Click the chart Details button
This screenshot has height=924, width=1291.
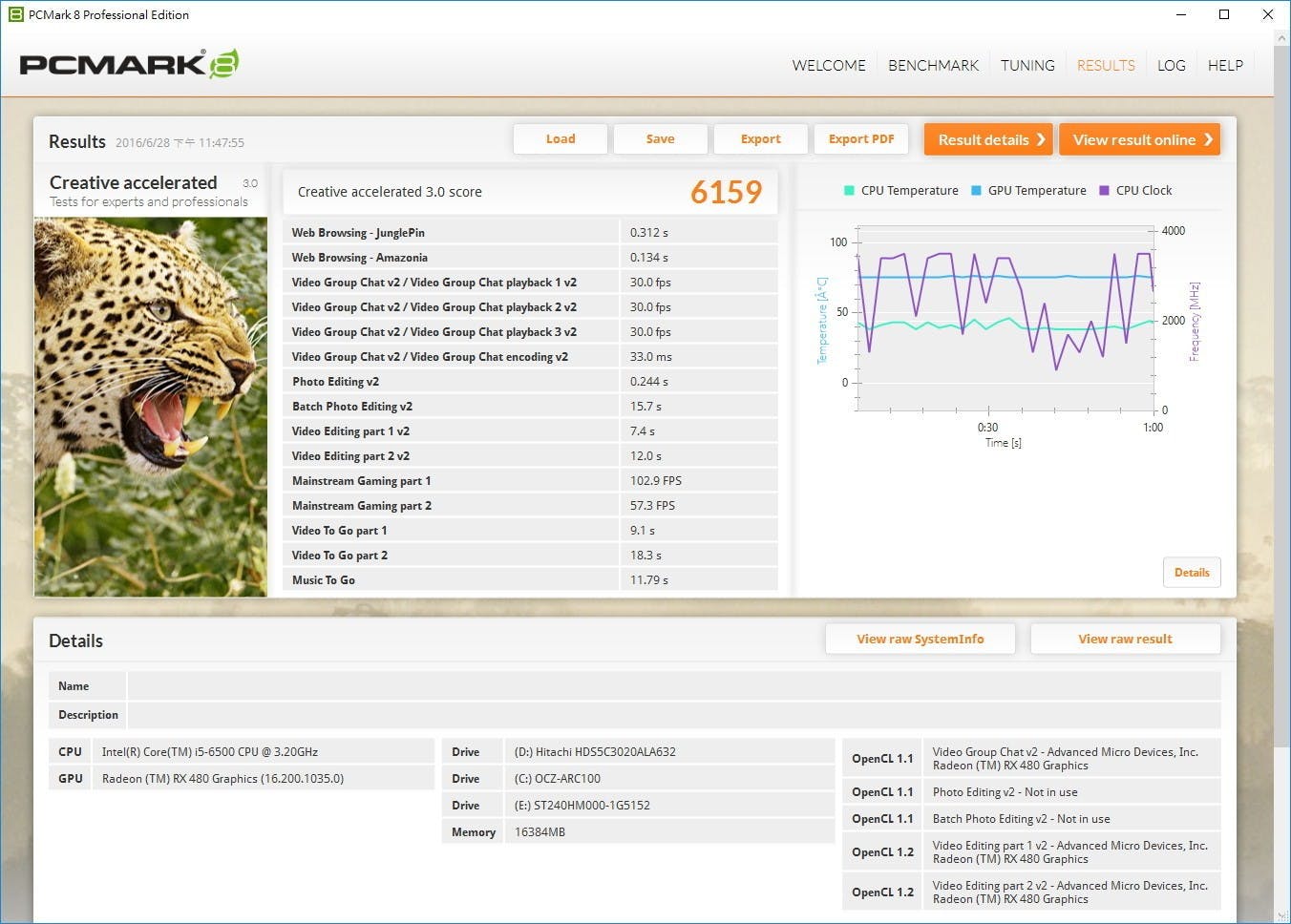point(1191,573)
